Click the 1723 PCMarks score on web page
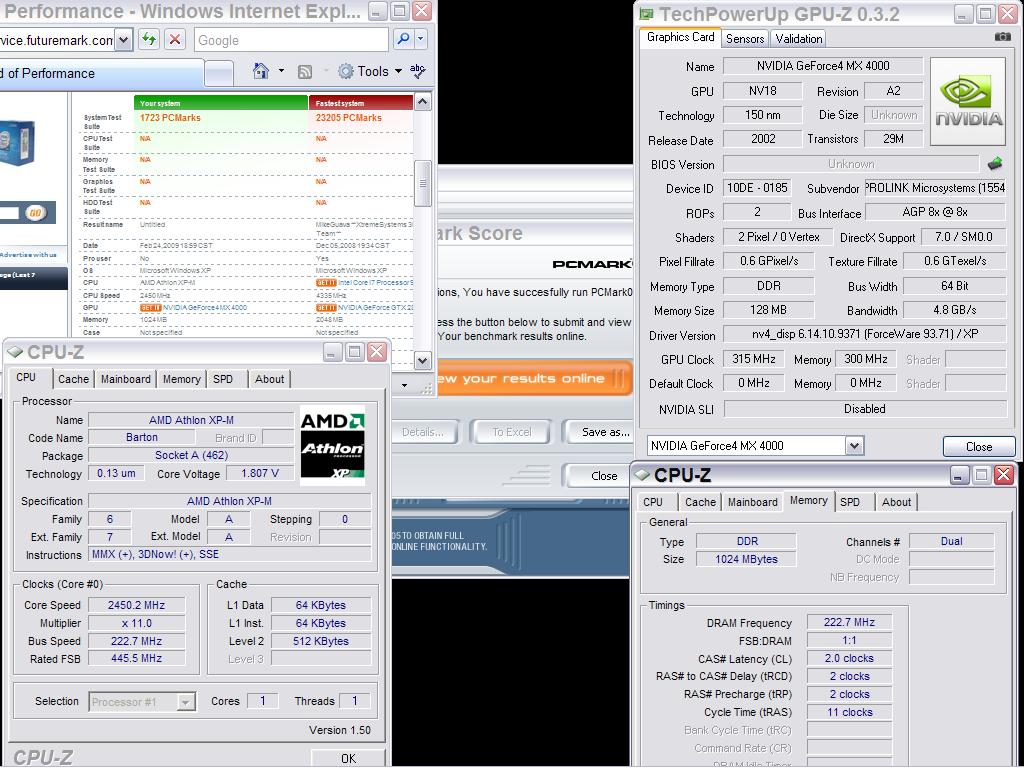 pyautogui.click(x=170, y=118)
